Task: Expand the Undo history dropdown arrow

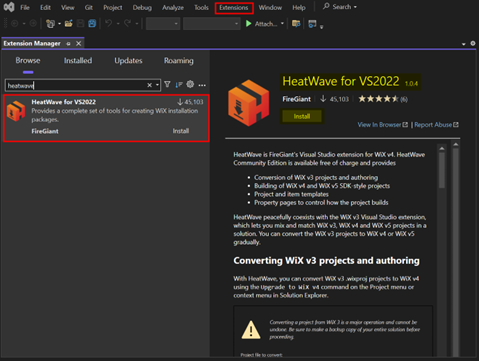Action: tap(118, 24)
